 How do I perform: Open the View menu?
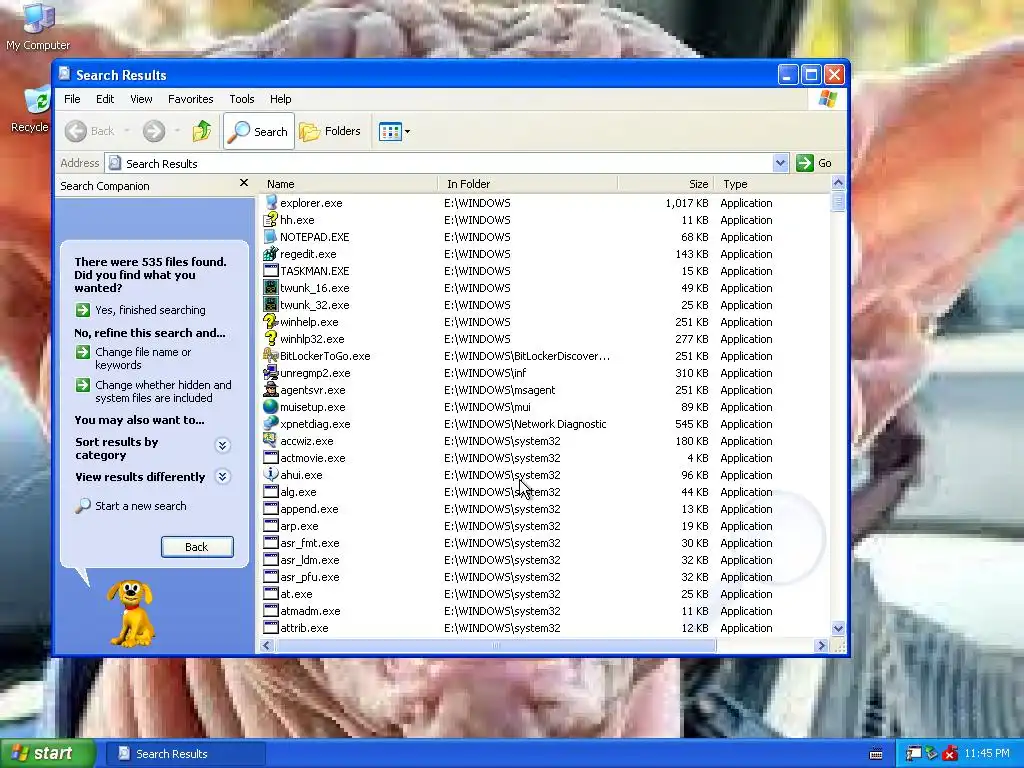click(141, 99)
